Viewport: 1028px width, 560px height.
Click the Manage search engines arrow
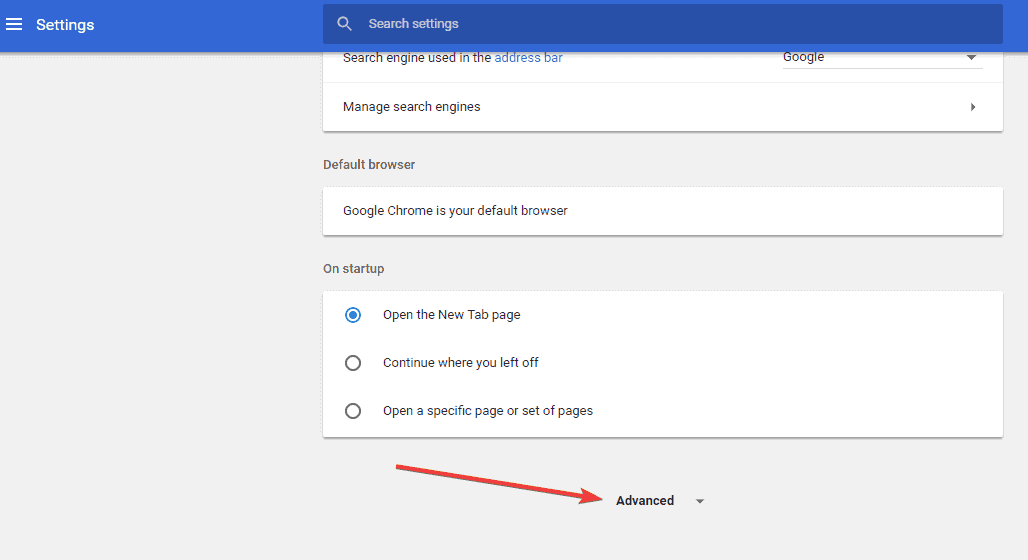pyautogui.click(x=973, y=107)
